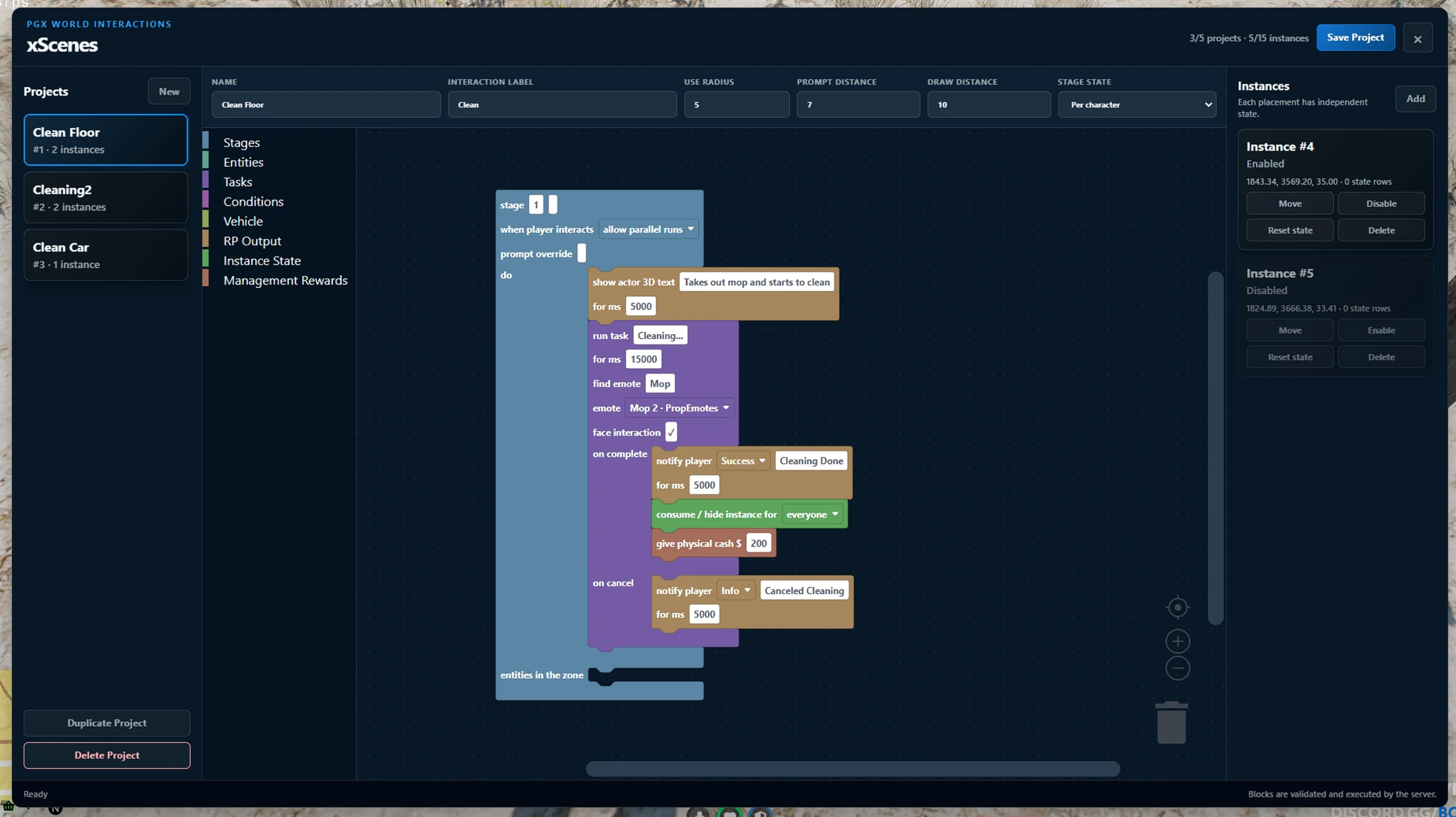The height and width of the screenshot is (817, 1456).
Task: Click the workspace horizontal scrollbar
Action: [852, 768]
